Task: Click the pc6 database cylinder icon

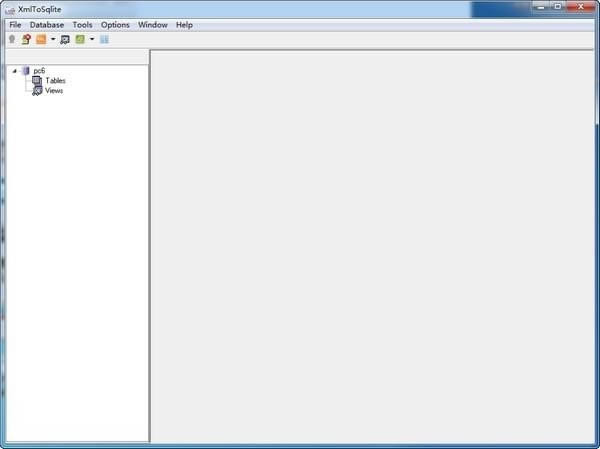Action: tap(26, 71)
